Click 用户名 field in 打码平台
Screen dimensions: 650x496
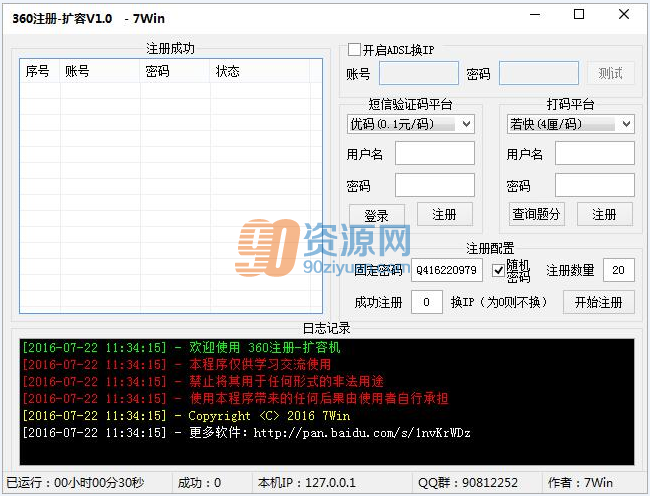(595, 153)
